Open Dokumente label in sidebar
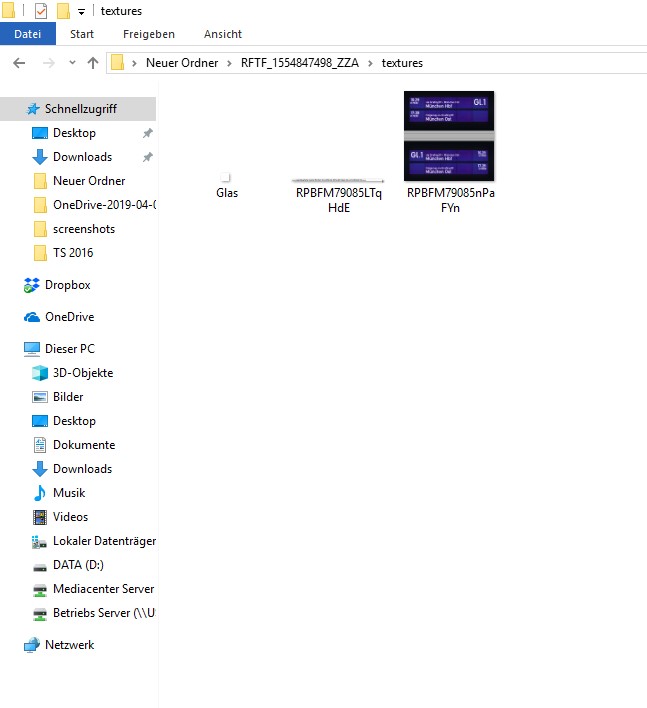 tap(84, 444)
